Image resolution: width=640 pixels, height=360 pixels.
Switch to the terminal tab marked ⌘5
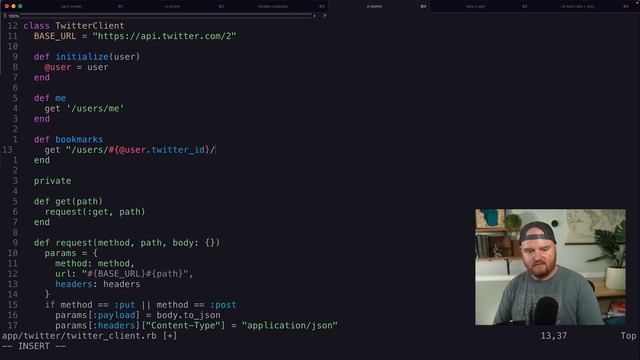(481, 6)
